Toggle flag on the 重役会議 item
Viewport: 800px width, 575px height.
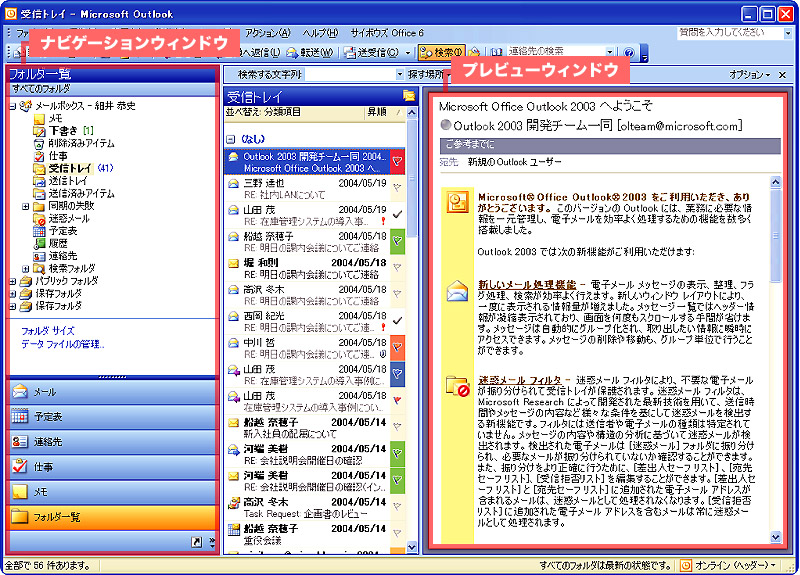click(397, 534)
